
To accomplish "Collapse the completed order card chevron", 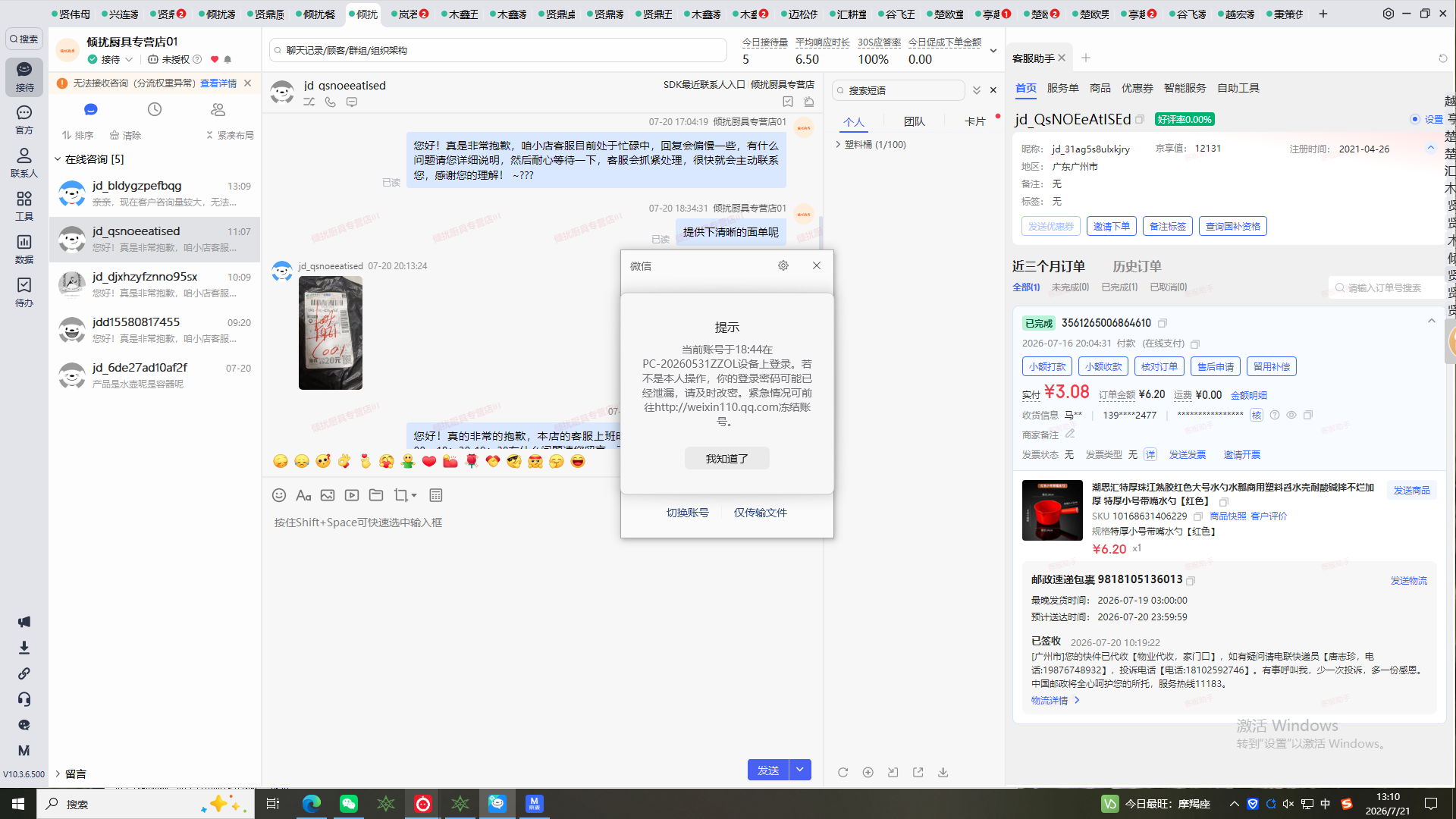I will 1432,321.
